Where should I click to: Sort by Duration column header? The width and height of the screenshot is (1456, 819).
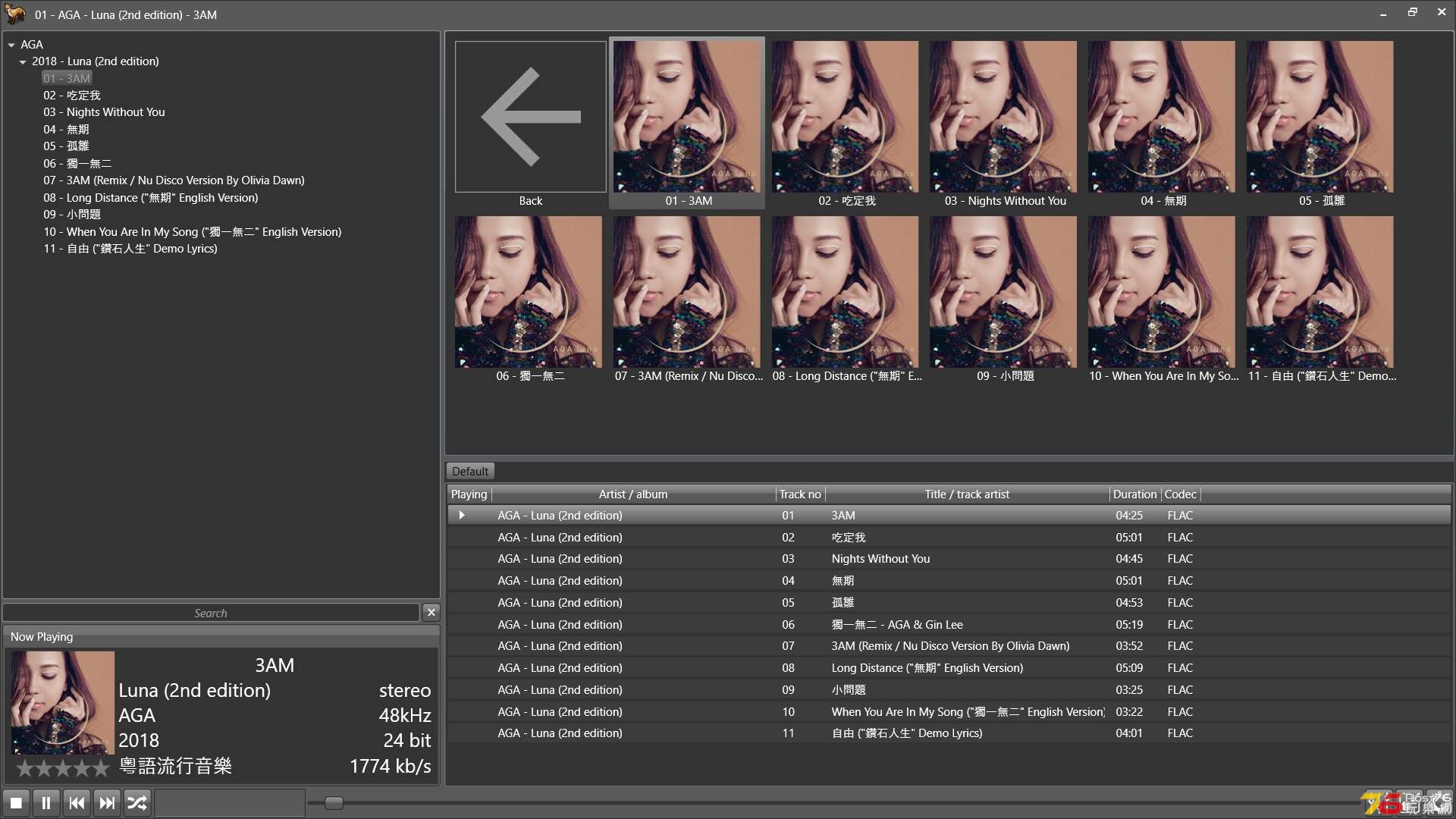(x=1134, y=494)
